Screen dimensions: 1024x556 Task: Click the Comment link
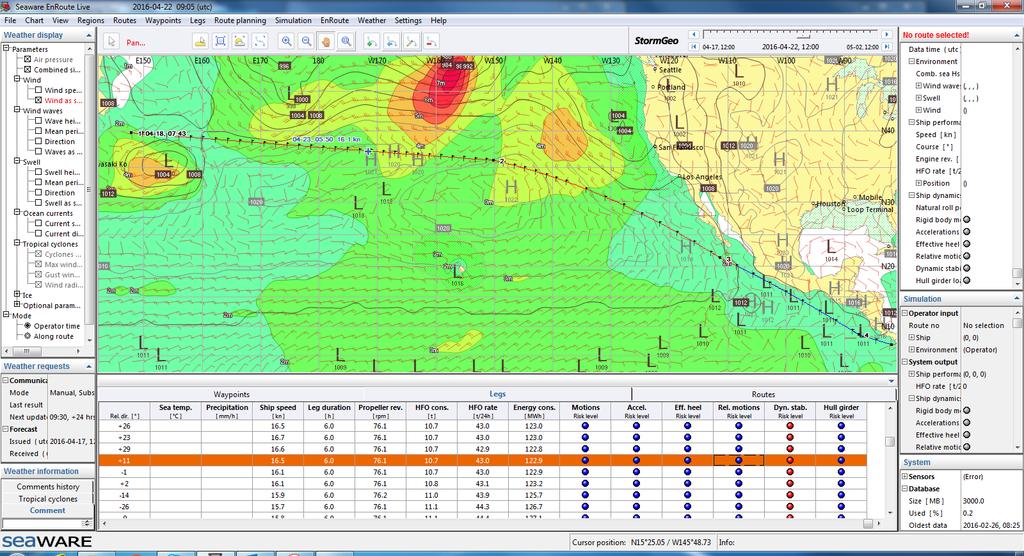[x=48, y=510]
